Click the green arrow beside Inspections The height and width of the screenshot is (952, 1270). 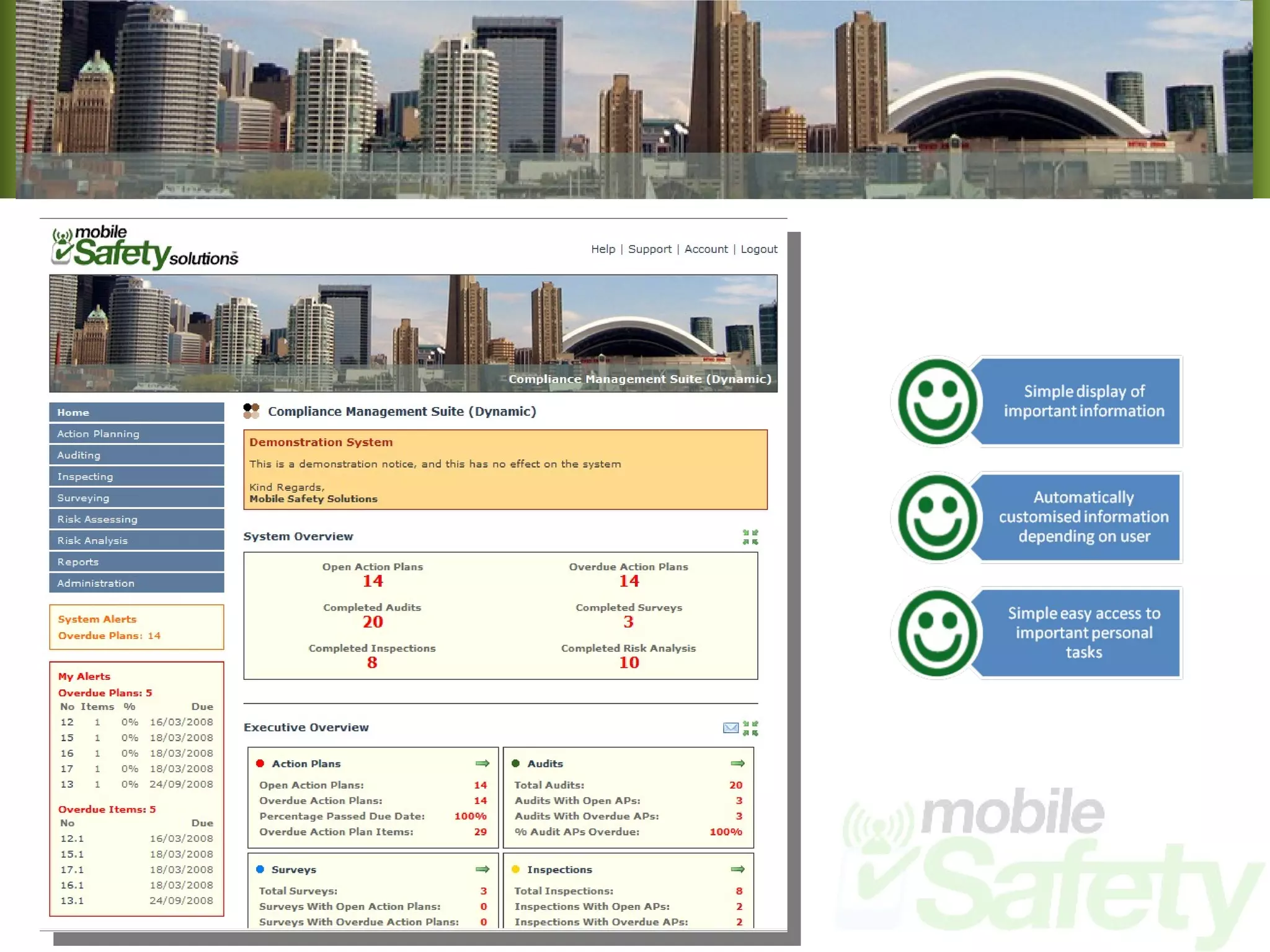[737, 870]
